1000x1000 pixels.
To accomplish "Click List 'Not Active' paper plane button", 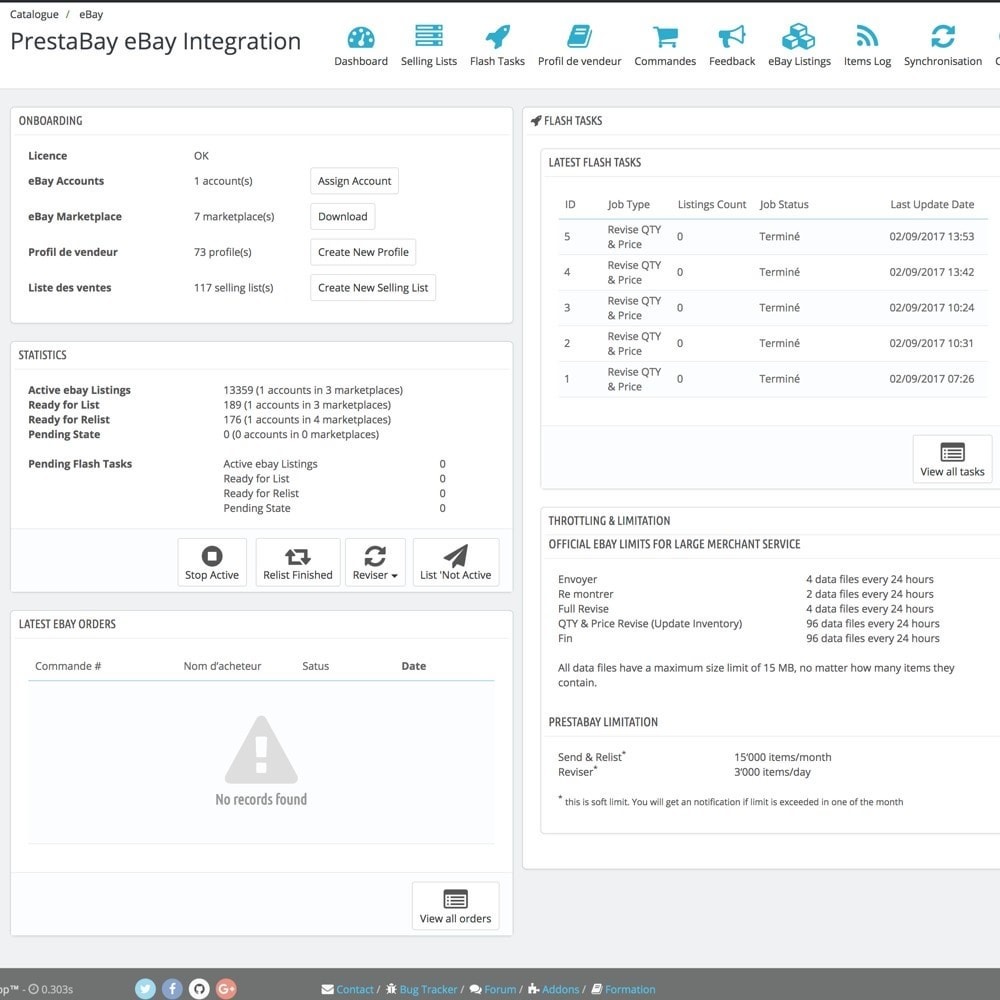I will [455, 562].
